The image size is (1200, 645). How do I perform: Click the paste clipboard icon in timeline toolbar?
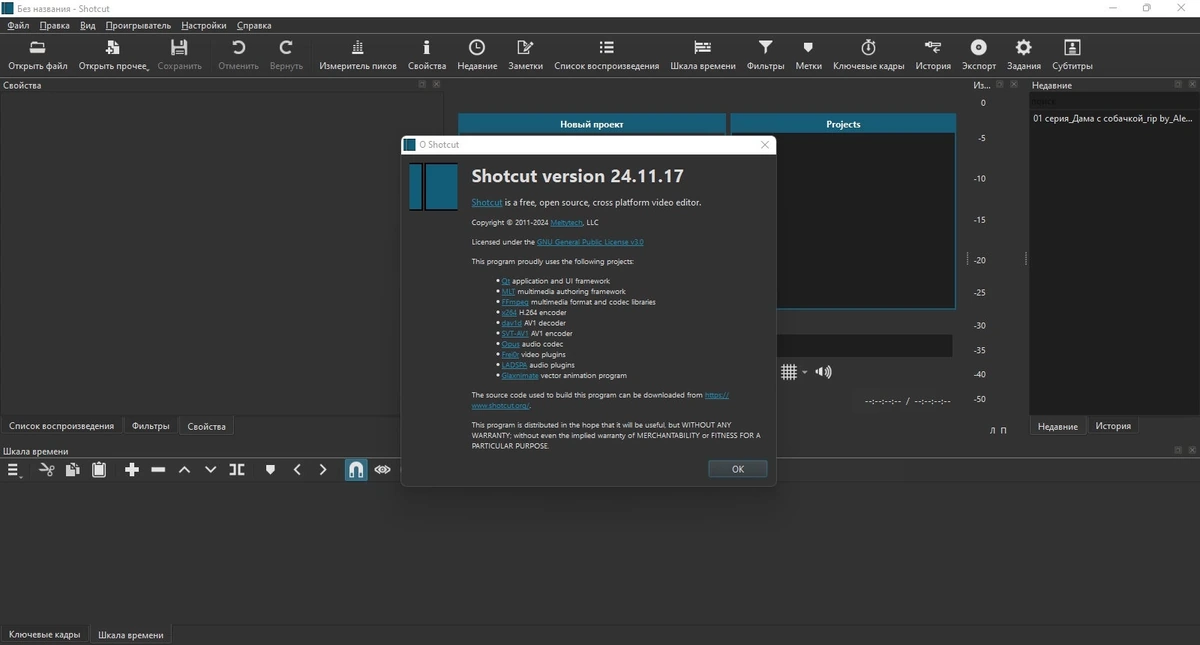(99, 469)
